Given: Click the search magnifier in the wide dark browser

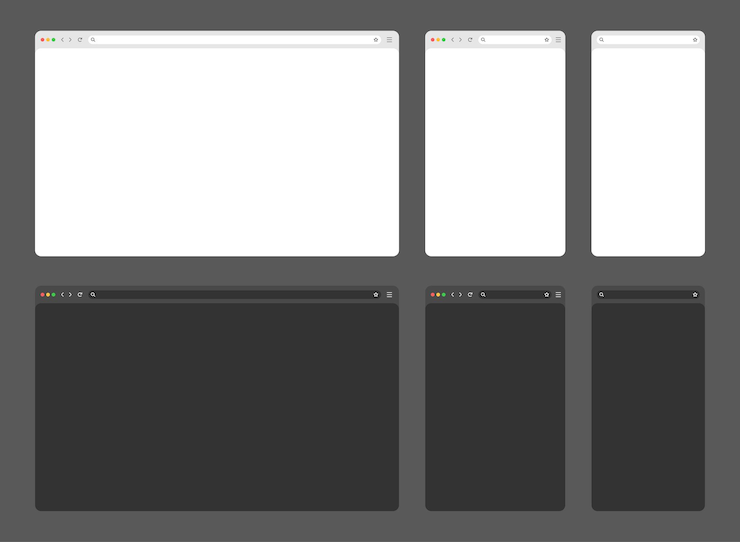Looking at the screenshot, I should tap(93, 295).
